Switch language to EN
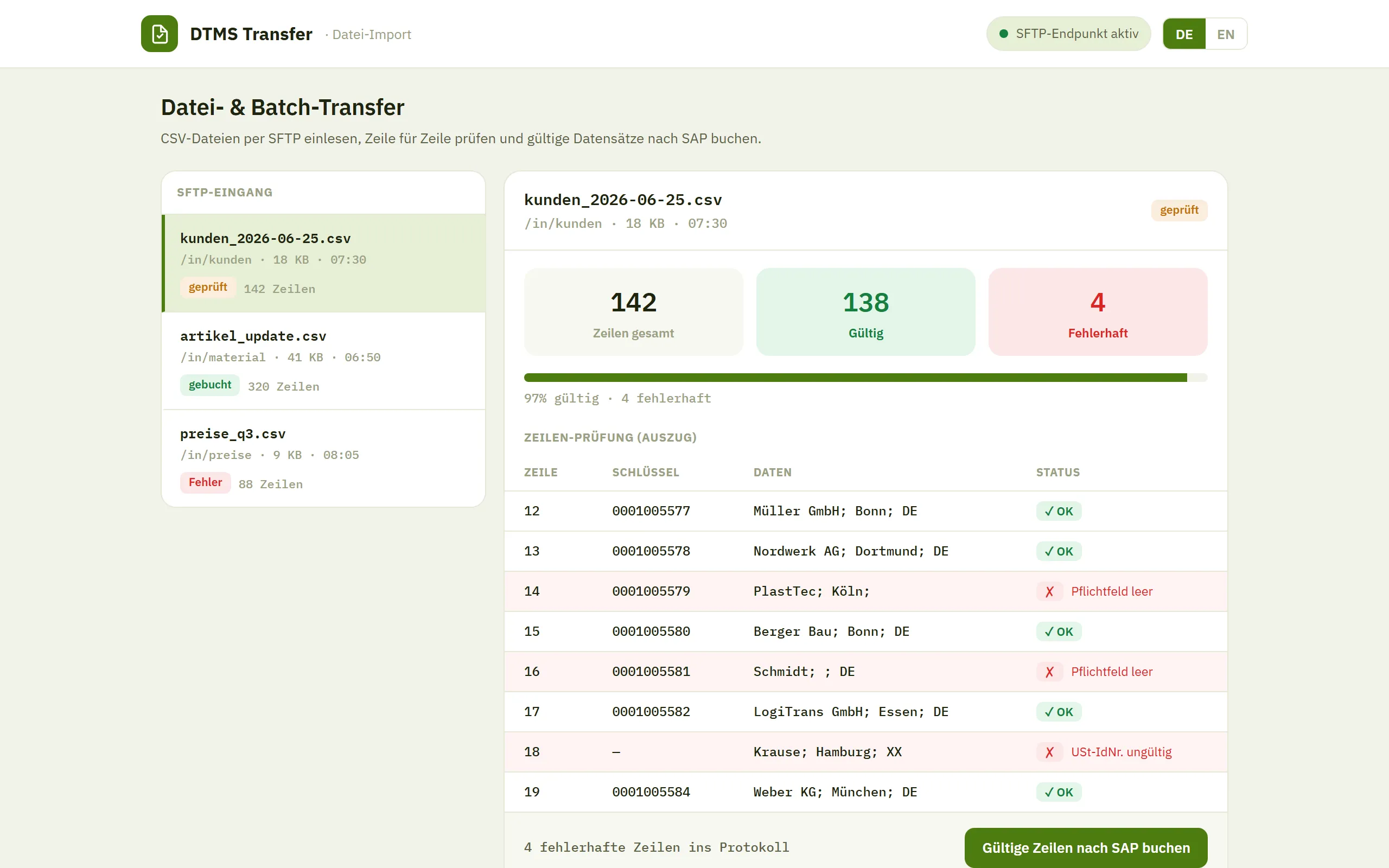The image size is (1389, 868). point(1226,34)
